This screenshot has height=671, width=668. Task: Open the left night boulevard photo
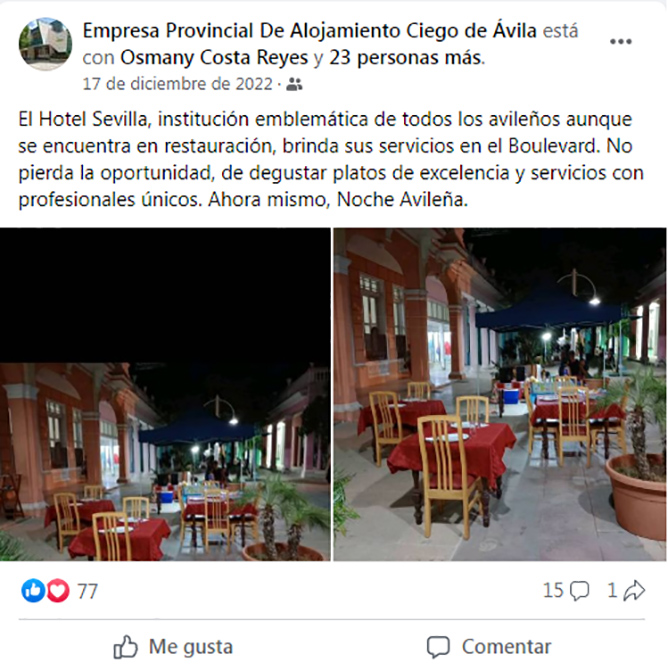[x=165, y=394]
